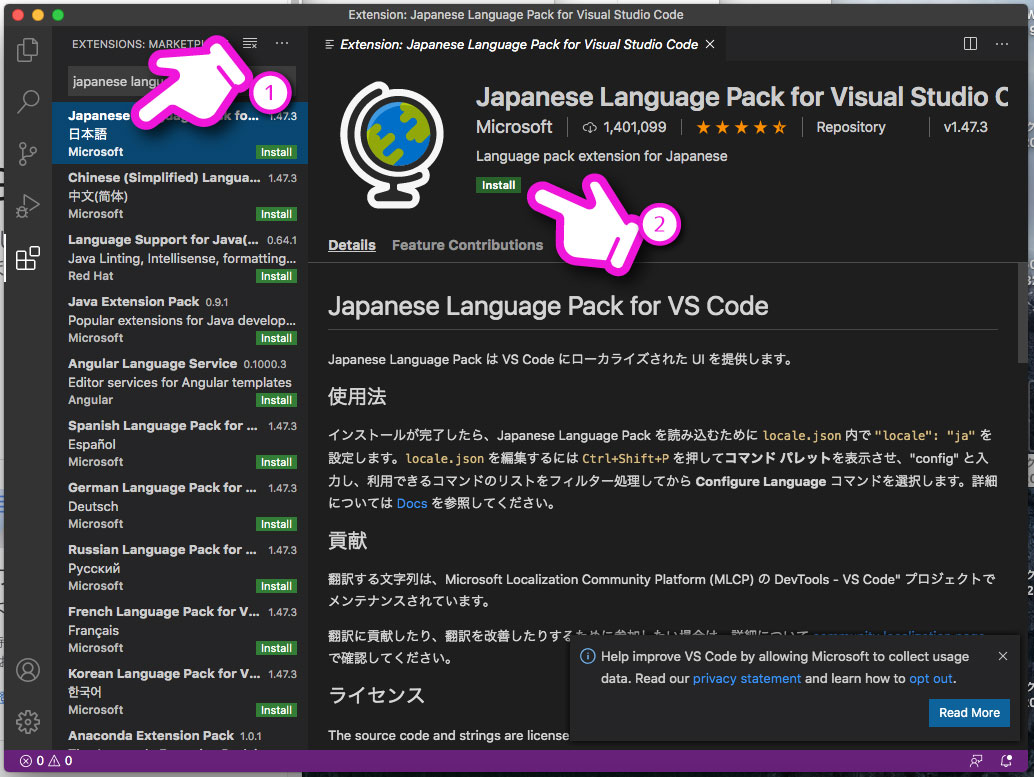Open the Accounts icon

[x=27, y=670]
